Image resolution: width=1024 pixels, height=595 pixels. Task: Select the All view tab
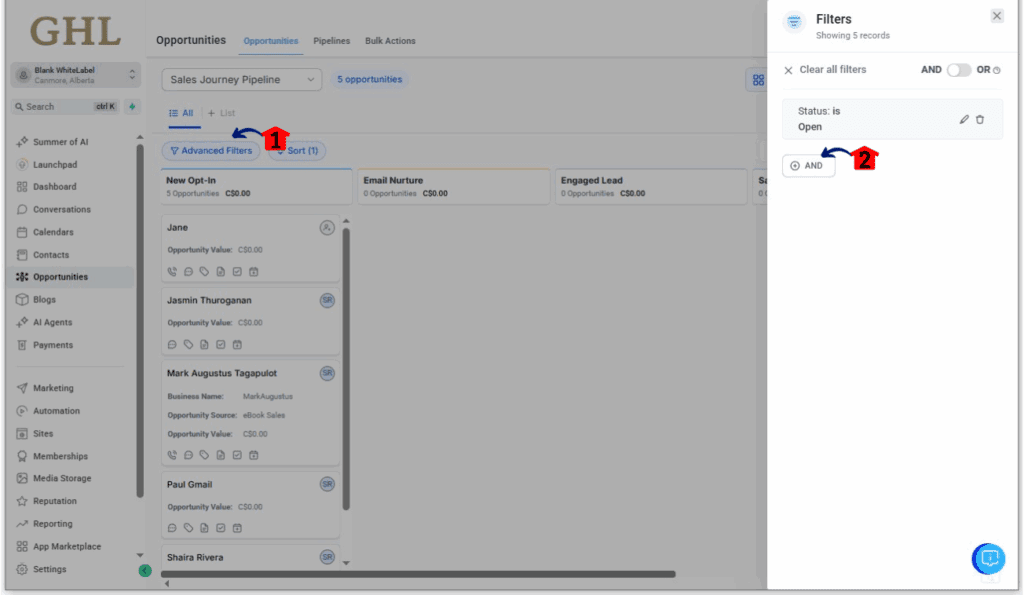(182, 113)
